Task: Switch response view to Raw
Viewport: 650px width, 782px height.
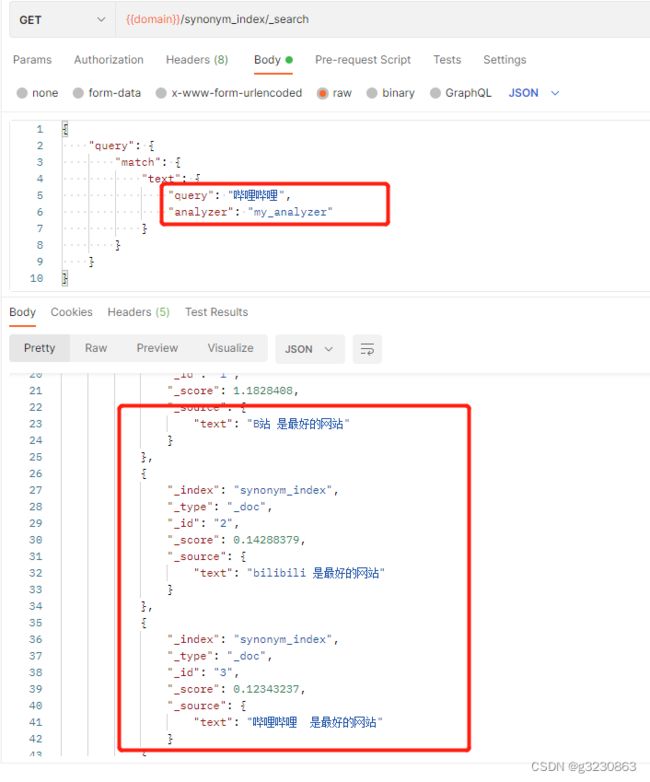Action: click(96, 348)
